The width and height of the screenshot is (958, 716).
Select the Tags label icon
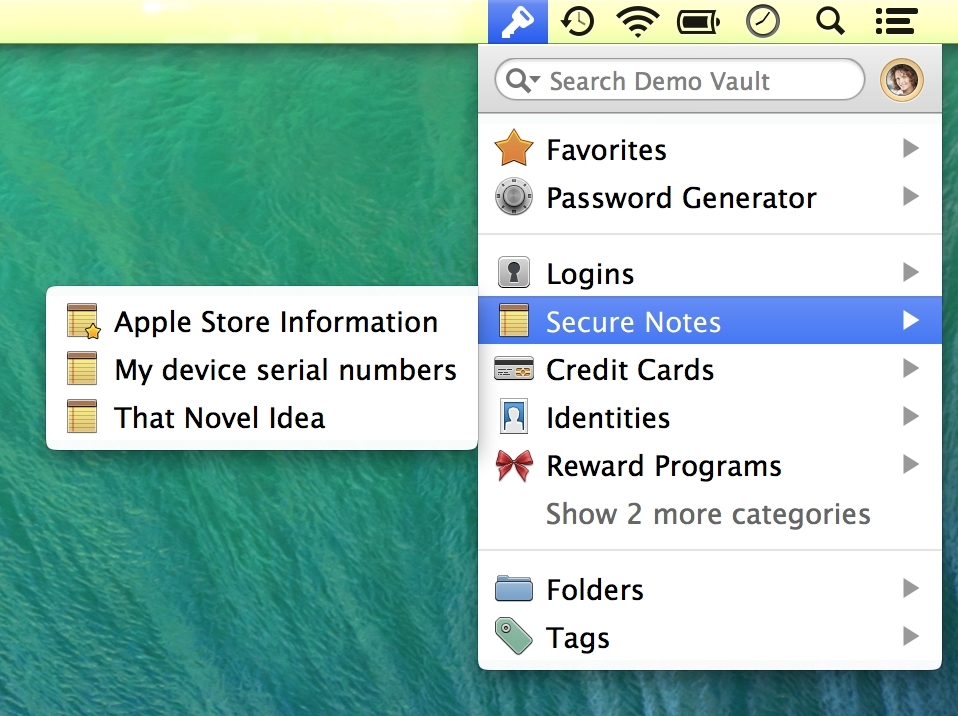513,636
